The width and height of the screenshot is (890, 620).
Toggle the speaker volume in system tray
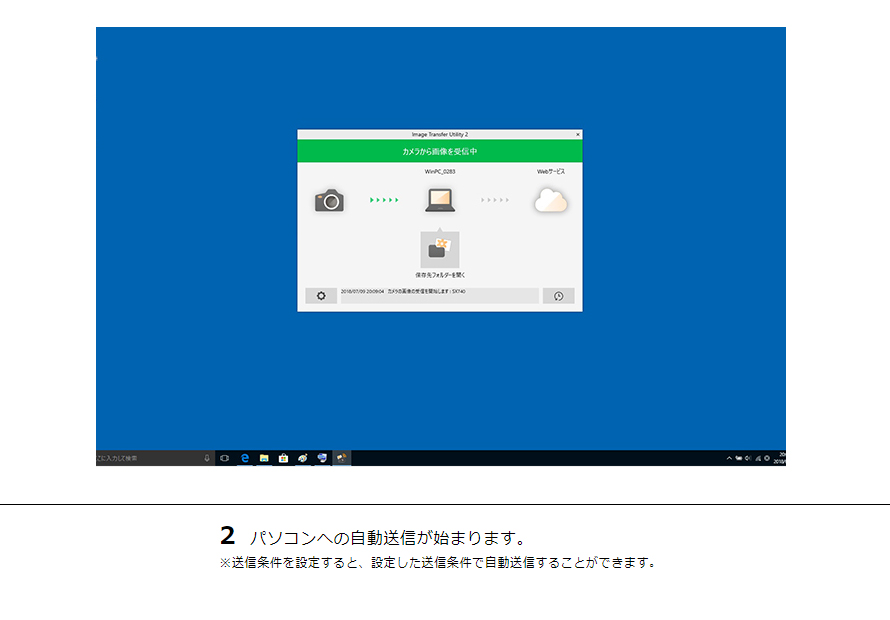click(x=748, y=458)
